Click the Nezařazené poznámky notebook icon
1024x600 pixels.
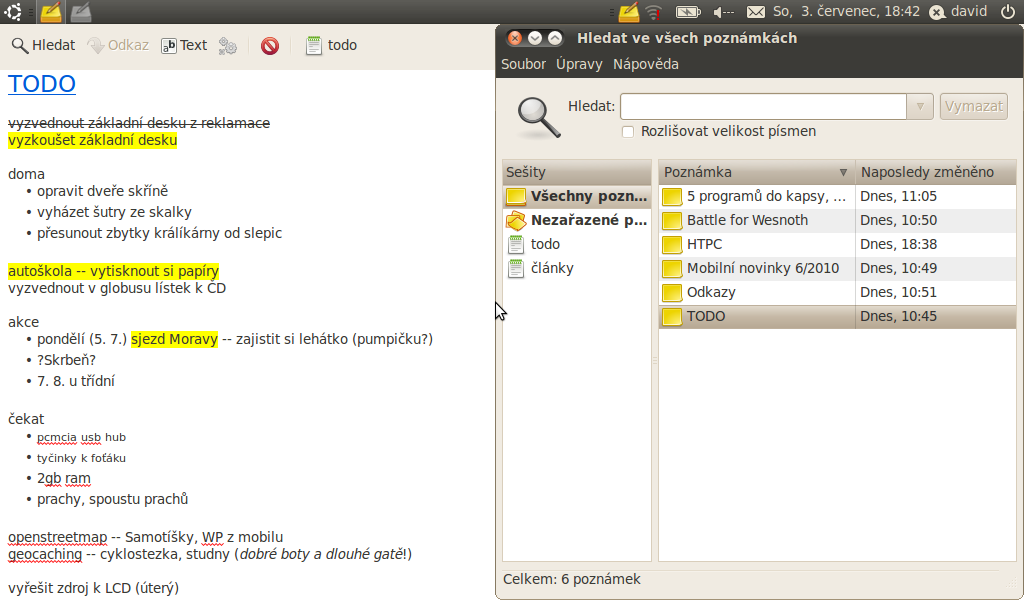pyautogui.click(x=516, y=221)
